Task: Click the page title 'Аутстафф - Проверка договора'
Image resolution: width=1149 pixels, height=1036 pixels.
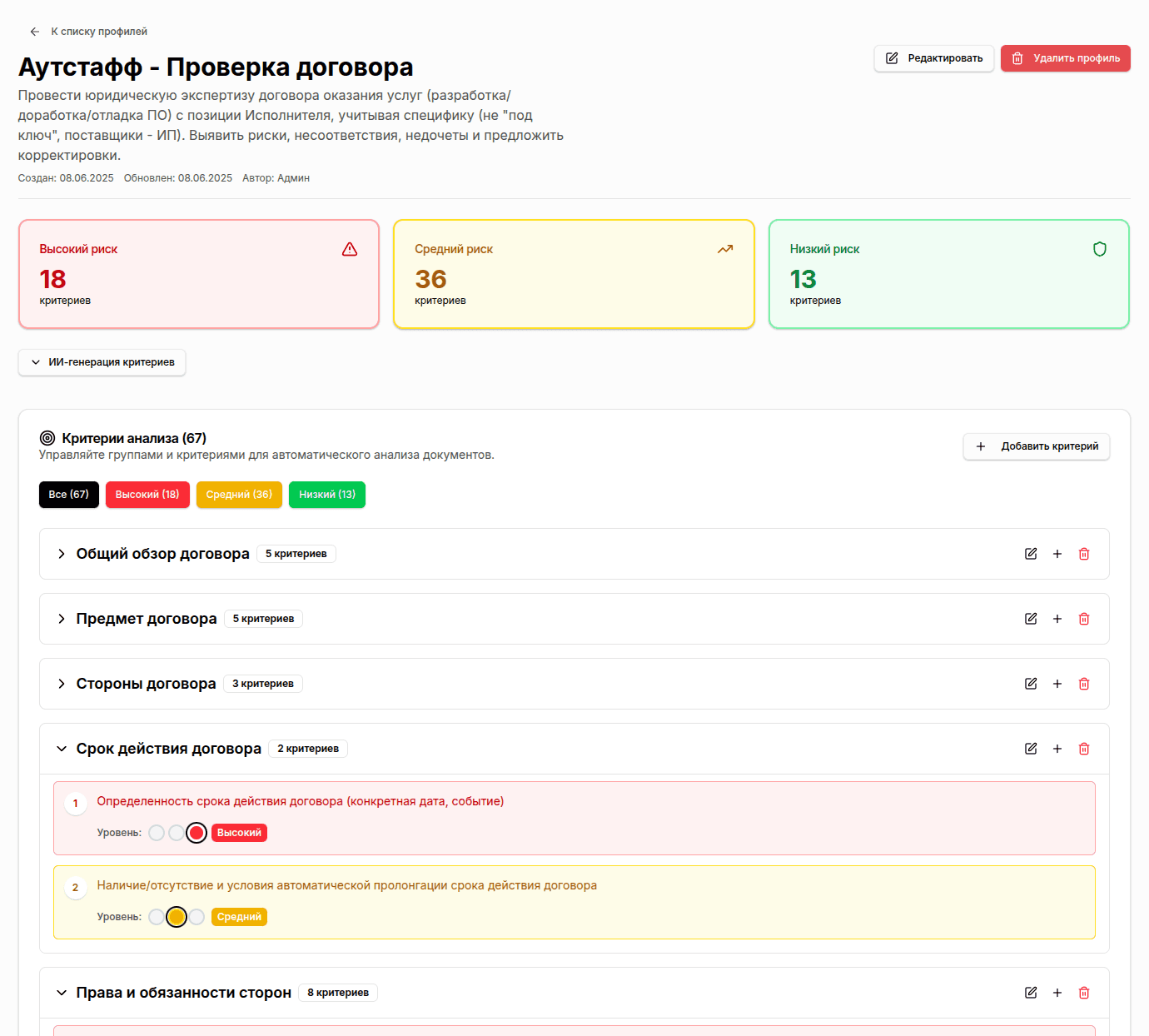Action: point(216,67)
